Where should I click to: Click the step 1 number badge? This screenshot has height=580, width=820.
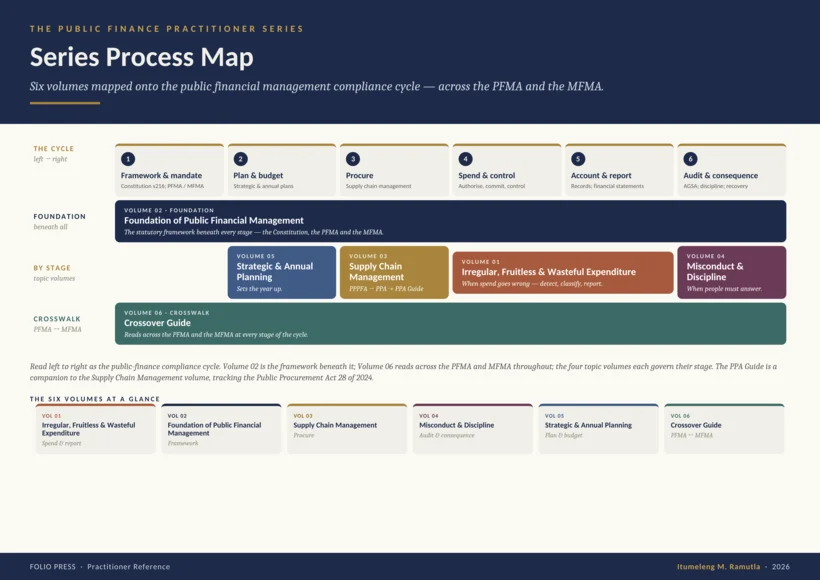pos(128,158)
